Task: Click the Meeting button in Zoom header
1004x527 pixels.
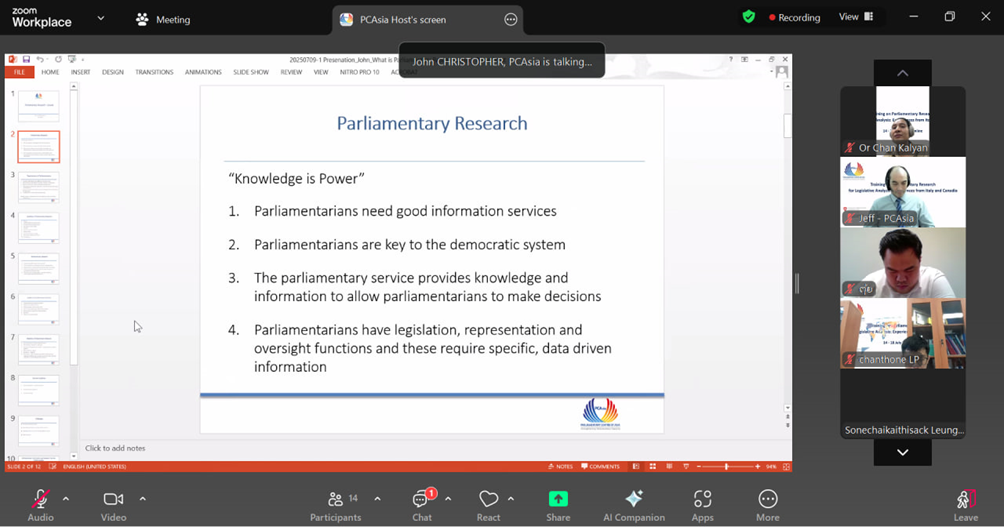Action: click(163, 20)
